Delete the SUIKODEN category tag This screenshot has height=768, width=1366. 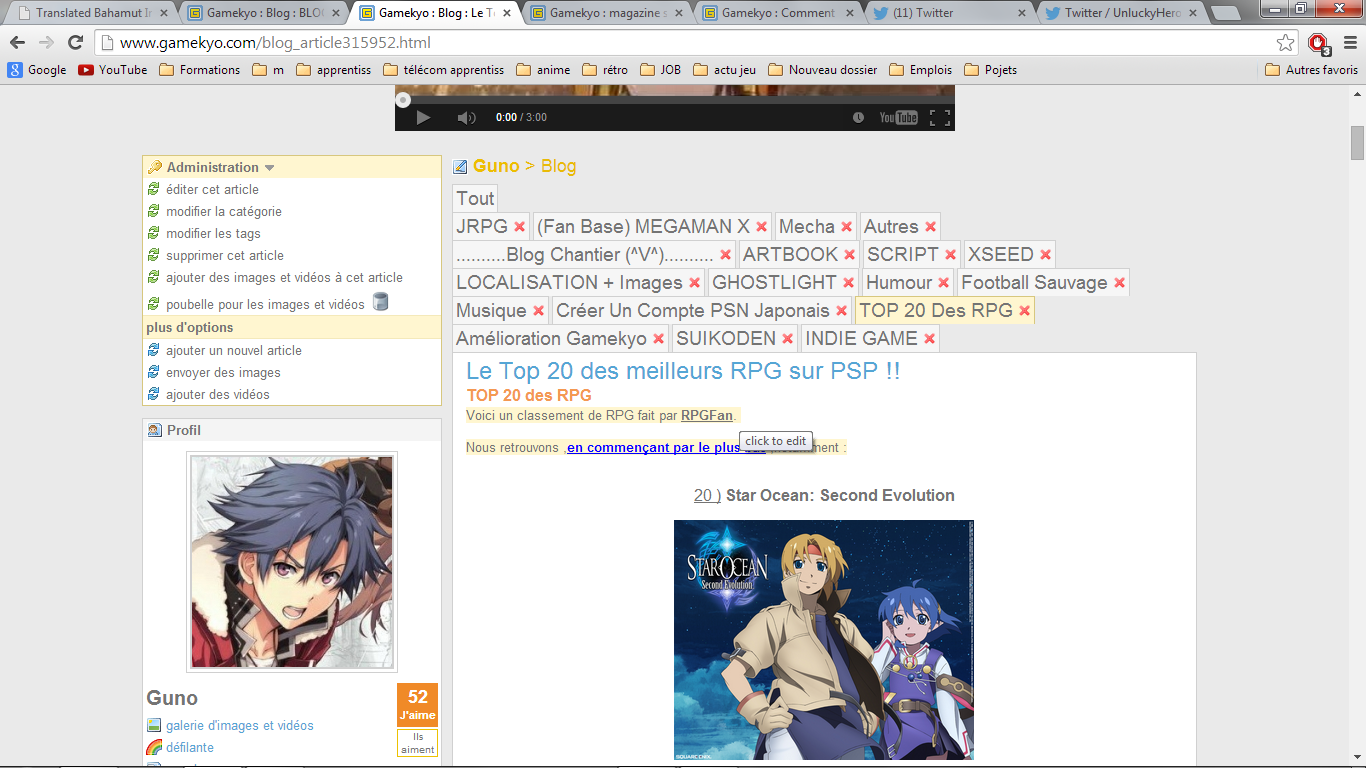tap(787, 339)
